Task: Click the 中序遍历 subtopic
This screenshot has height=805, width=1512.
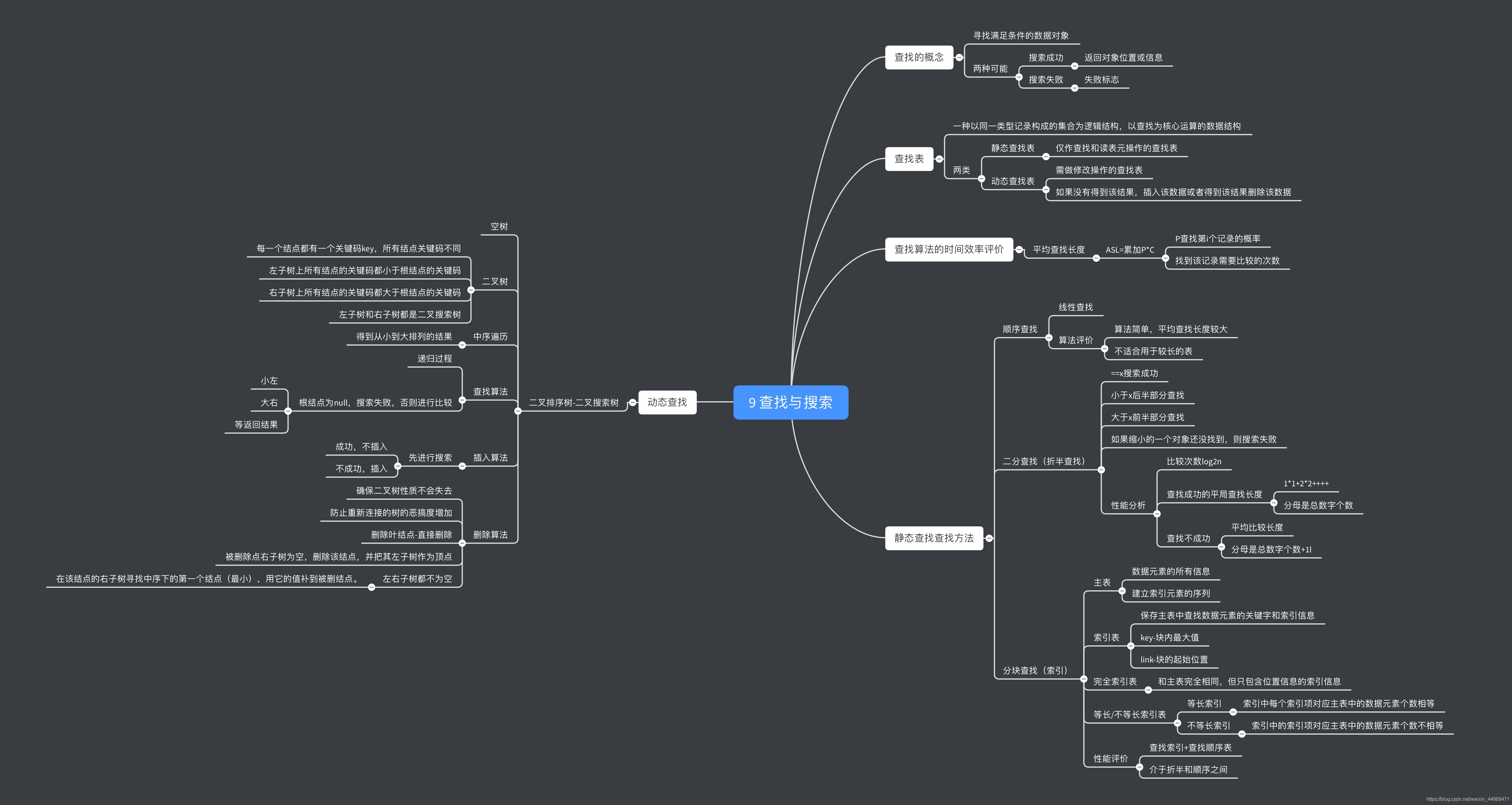Action: point(490,336)
